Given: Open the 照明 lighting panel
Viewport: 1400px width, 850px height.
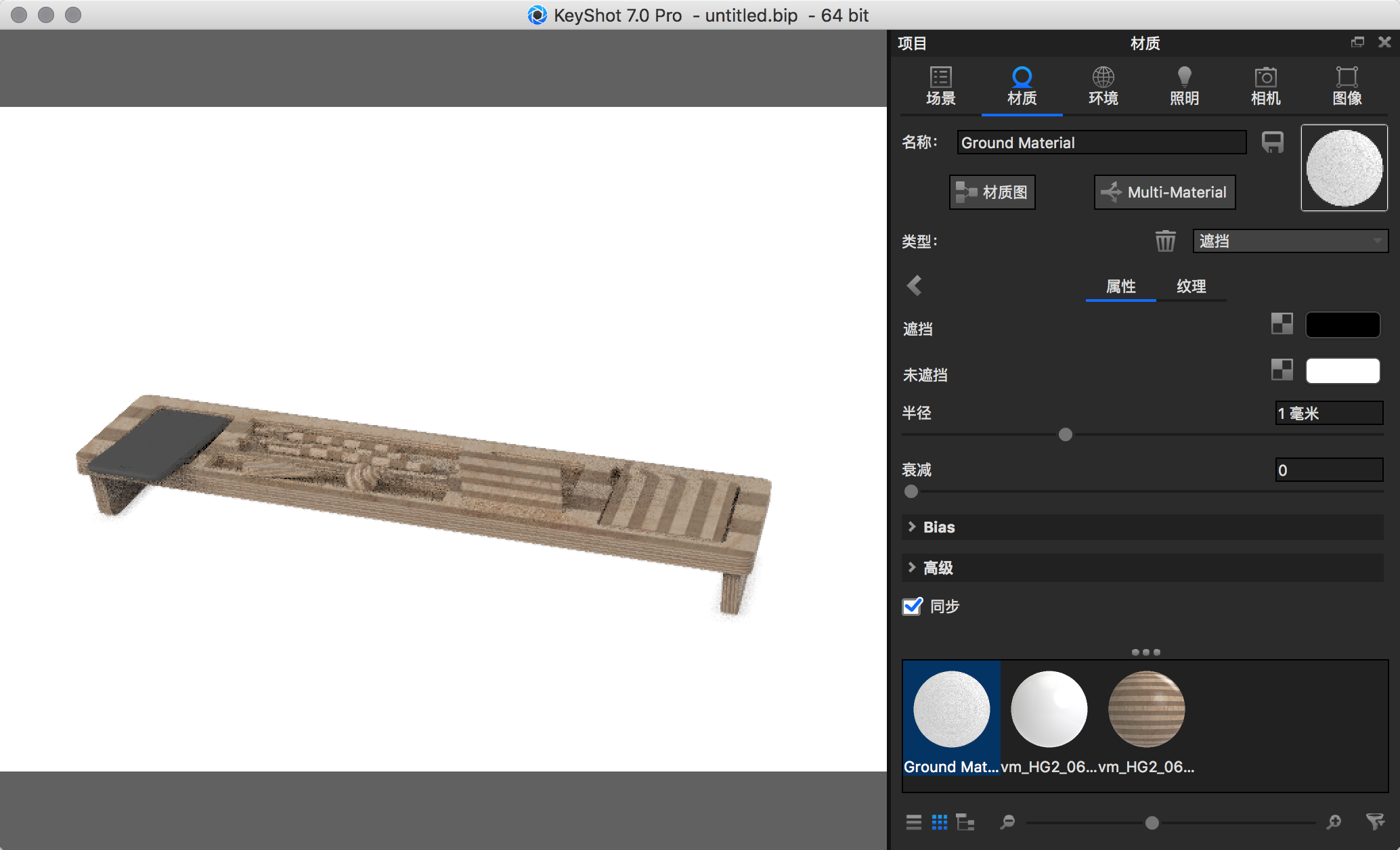Looking at the screenshot, I should click(x=1184, y=86).
